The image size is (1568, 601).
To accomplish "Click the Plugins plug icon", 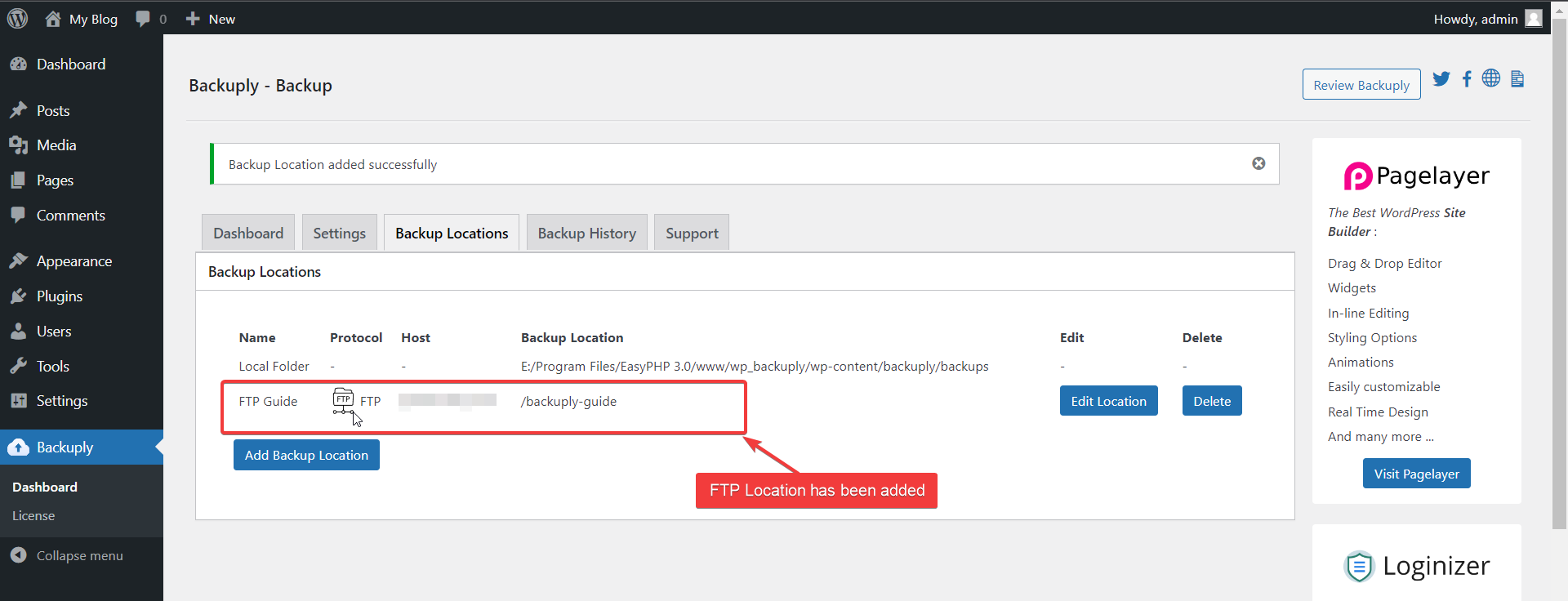I will point(18,296).
